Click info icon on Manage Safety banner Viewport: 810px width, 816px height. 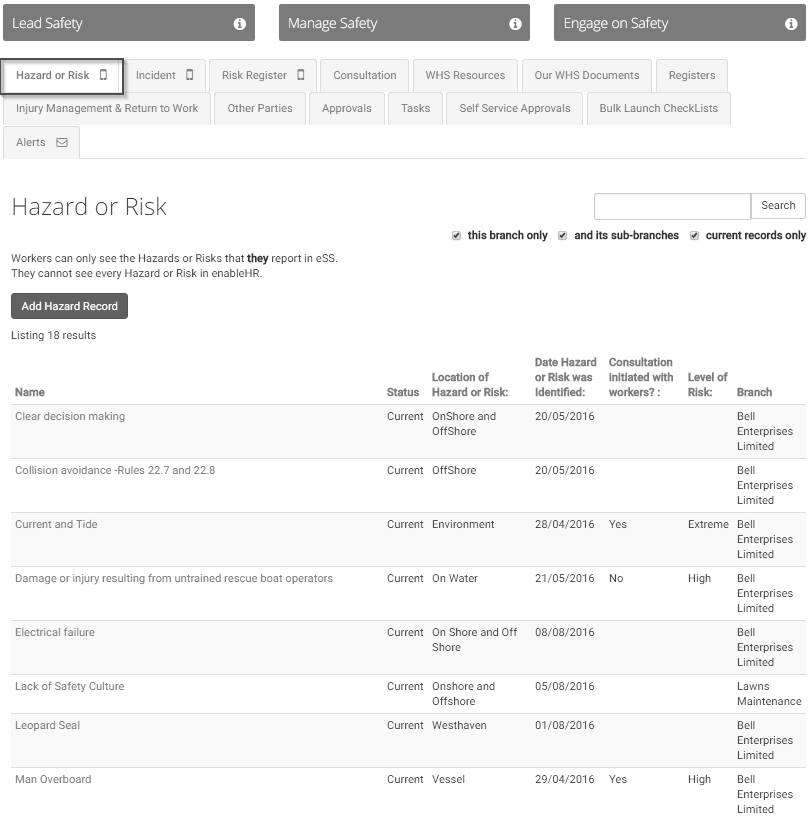pyautogui.click(x=515, y=23)
